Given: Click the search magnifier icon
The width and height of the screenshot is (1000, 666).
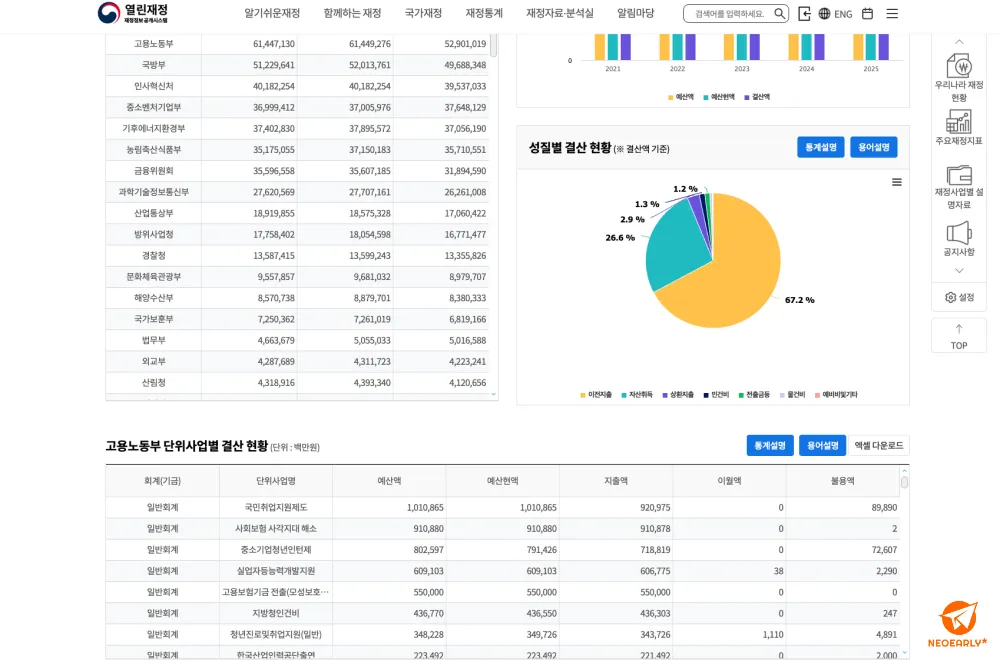Looking at the screenshot, I should pos(779,13).
